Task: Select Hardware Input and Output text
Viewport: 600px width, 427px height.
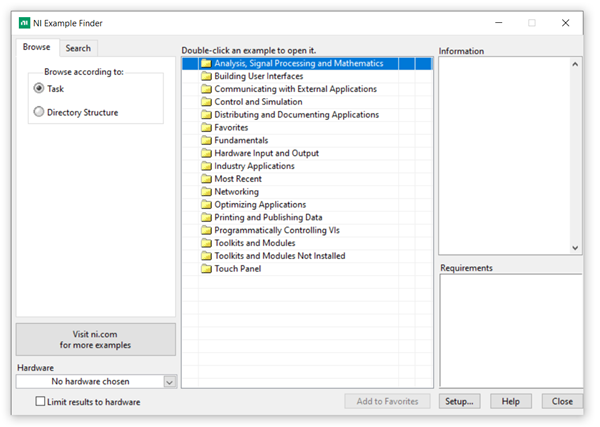Action: click(x=266, y=153)
